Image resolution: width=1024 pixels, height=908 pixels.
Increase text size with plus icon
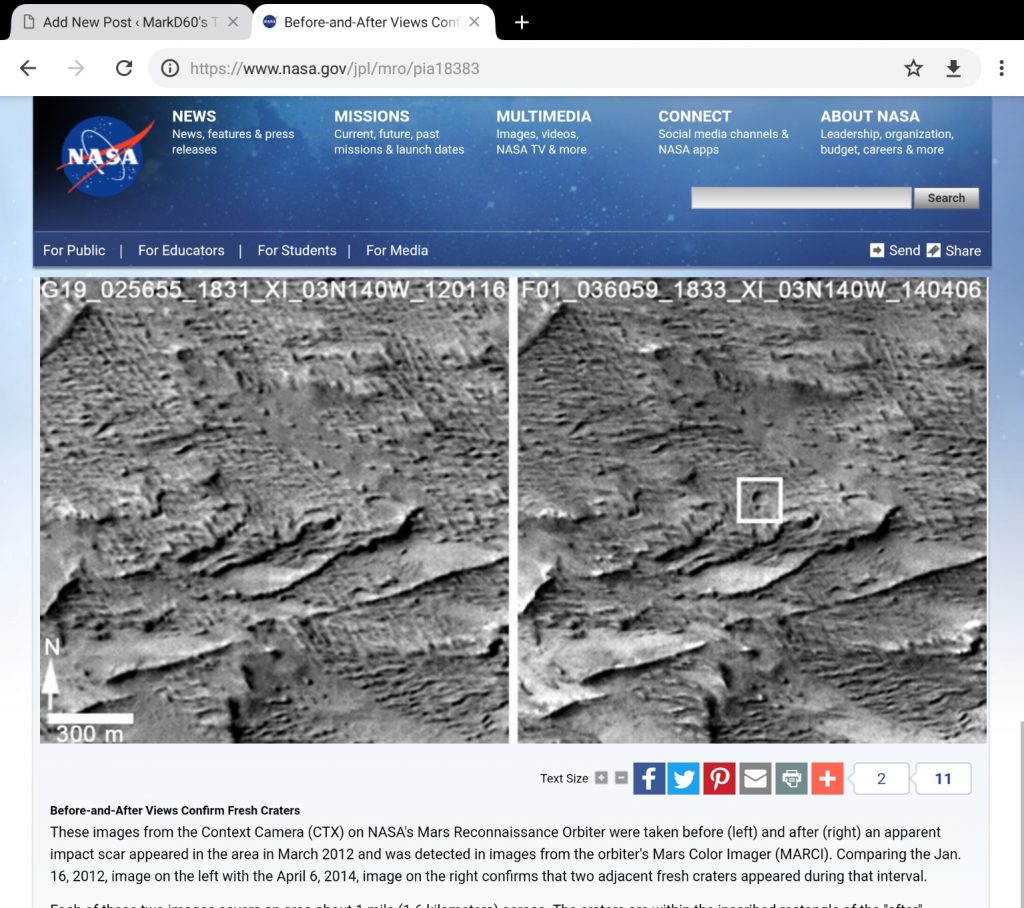(x=601, y=778)
